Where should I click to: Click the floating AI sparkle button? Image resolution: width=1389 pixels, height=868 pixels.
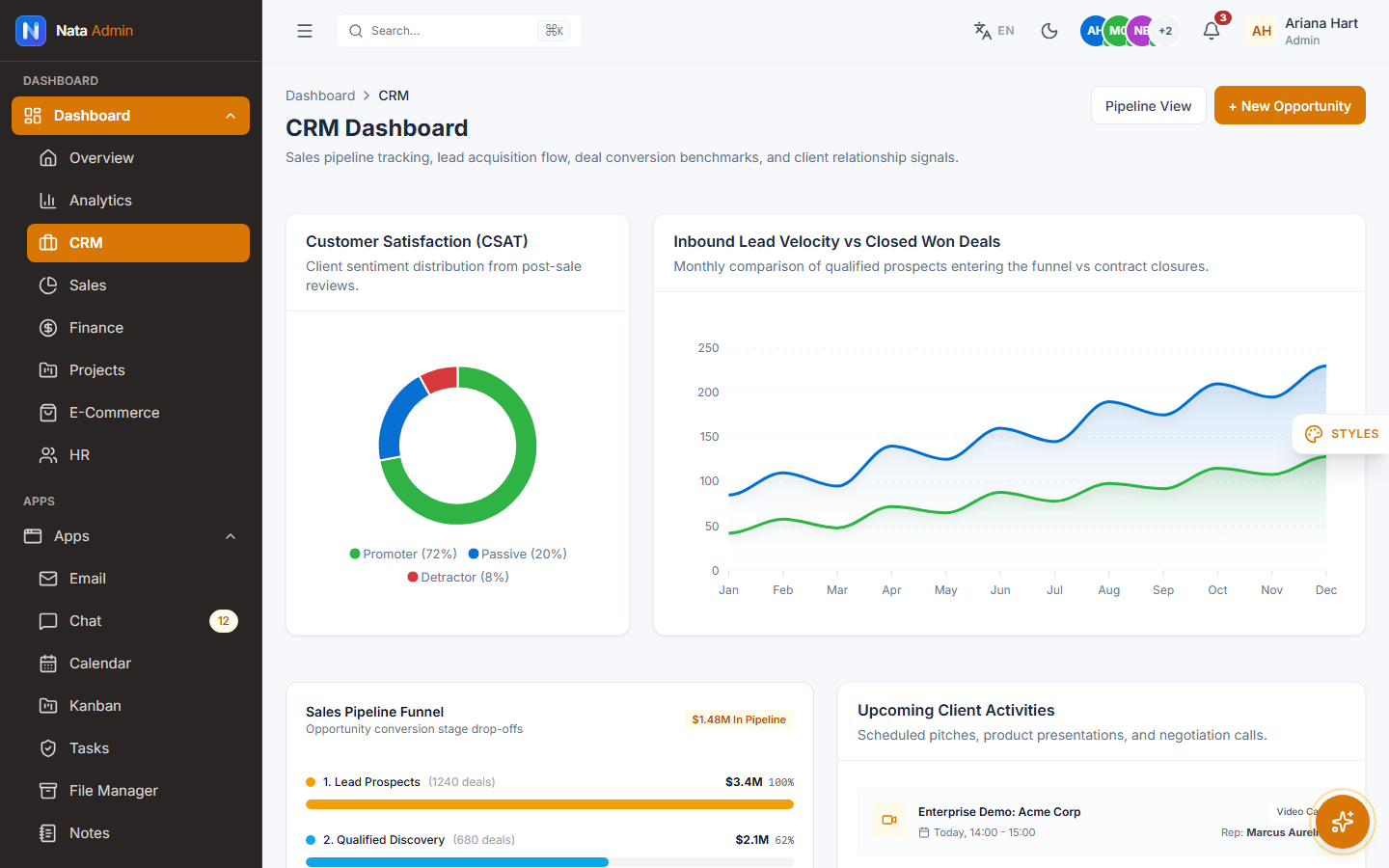[x=1343, y=822]
